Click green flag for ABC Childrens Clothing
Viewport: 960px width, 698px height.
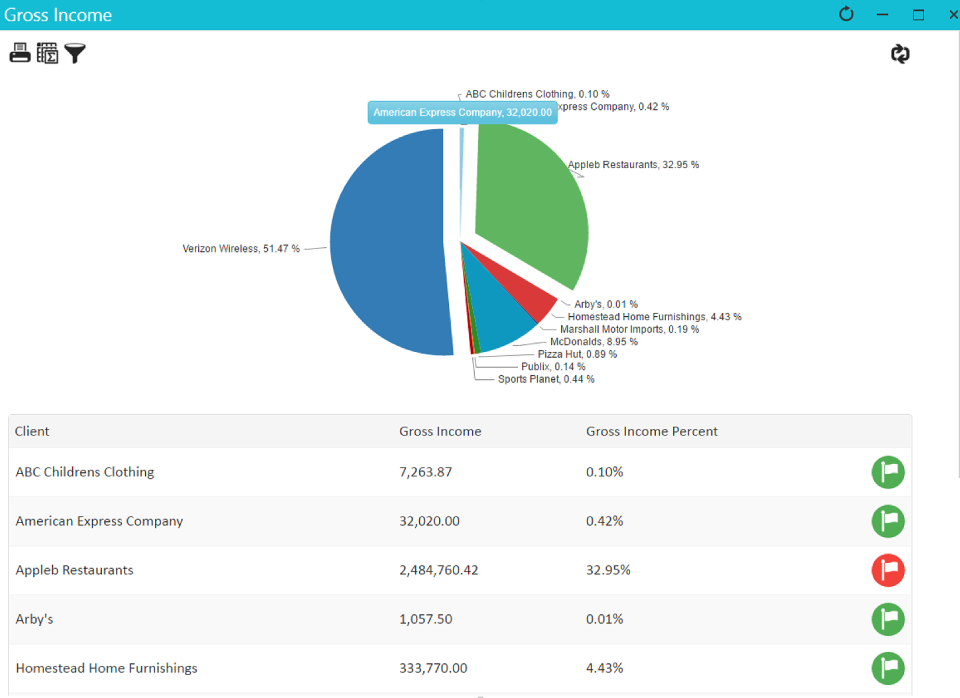[887, 472]
